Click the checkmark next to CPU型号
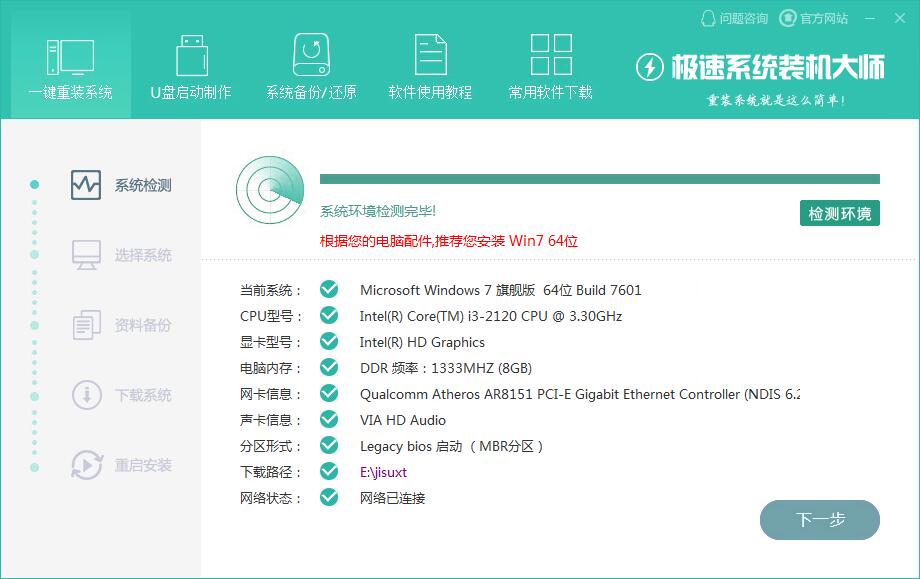 coord(328,315)
